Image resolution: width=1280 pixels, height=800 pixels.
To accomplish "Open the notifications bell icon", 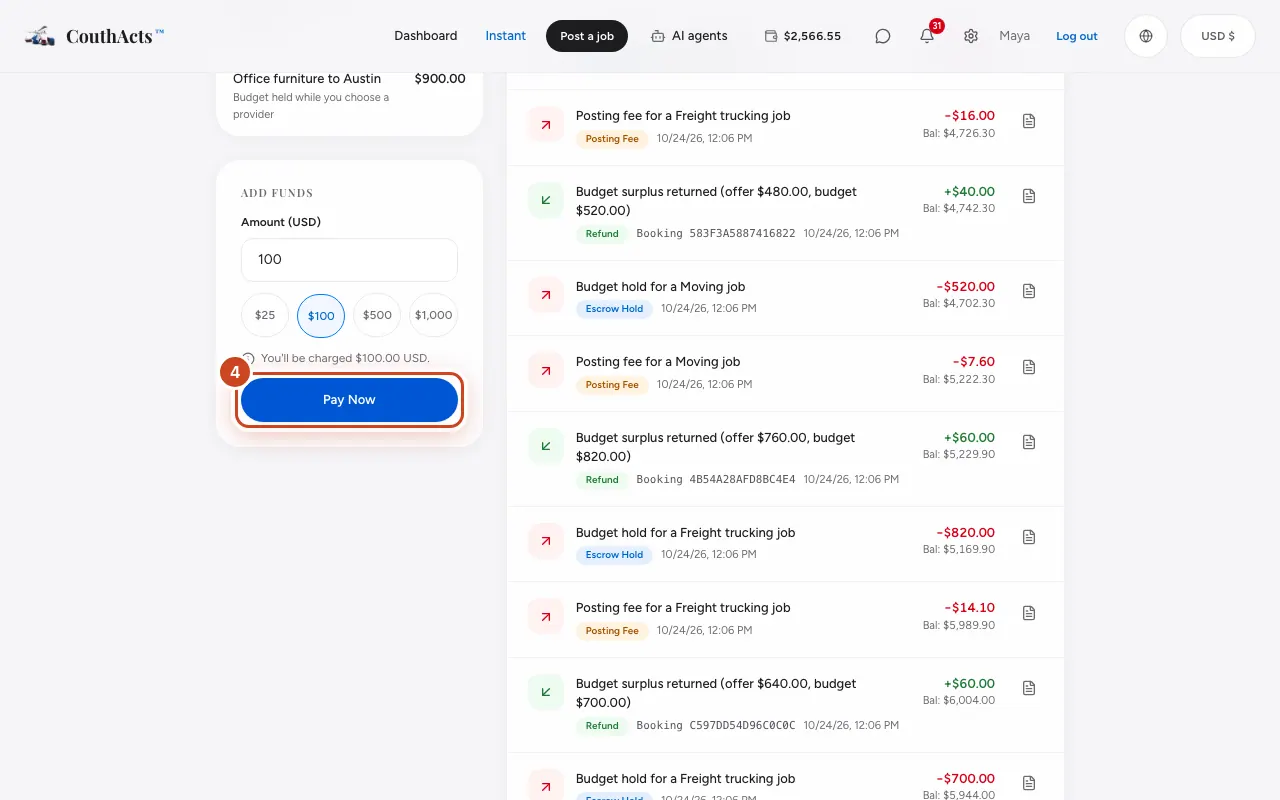I will click(927, 36).
